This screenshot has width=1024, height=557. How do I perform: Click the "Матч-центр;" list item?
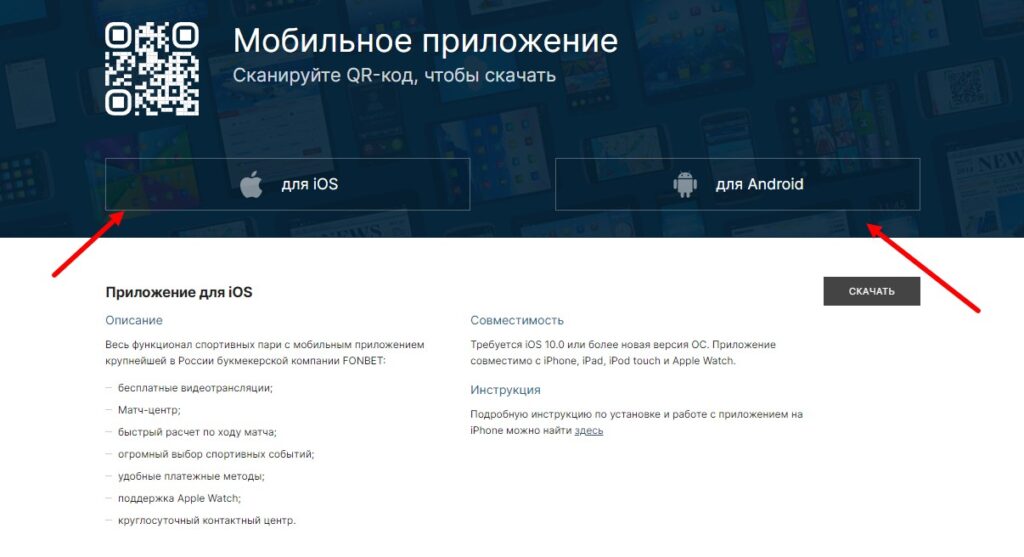(149, 410)
